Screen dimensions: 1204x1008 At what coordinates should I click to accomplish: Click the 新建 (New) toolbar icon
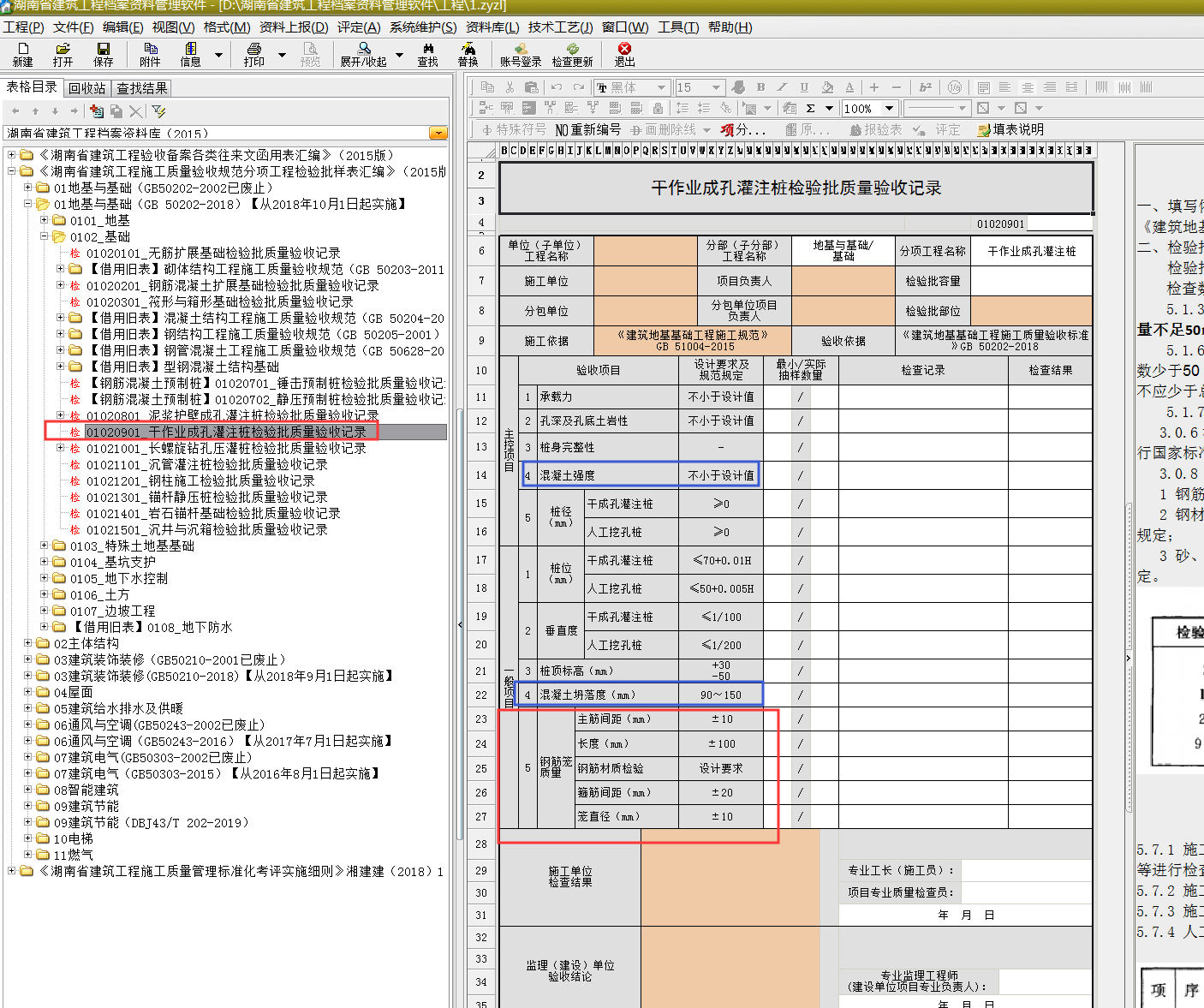click(23, 55)
